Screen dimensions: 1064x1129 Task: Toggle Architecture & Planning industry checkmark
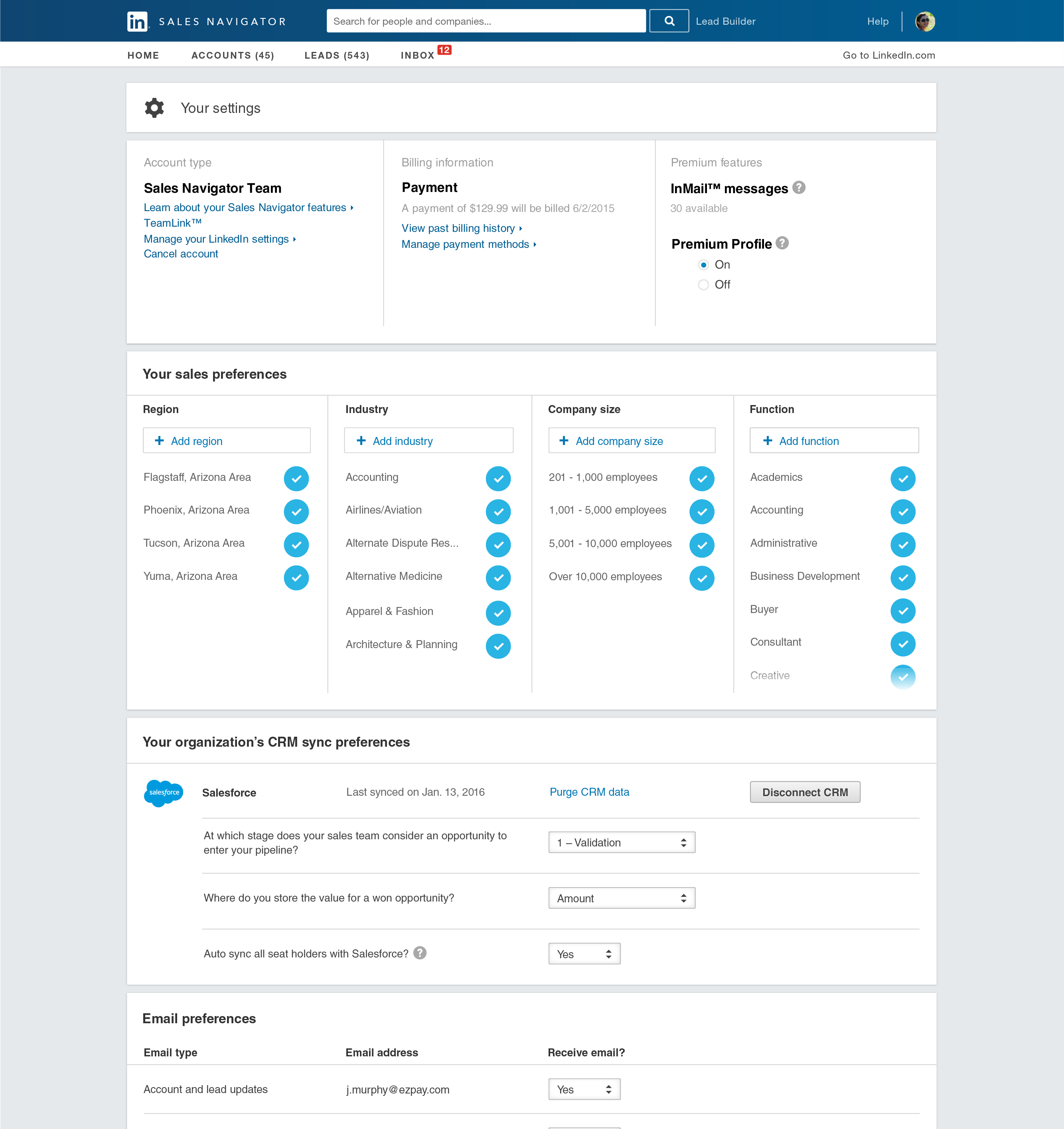click(x=499, y=646)
